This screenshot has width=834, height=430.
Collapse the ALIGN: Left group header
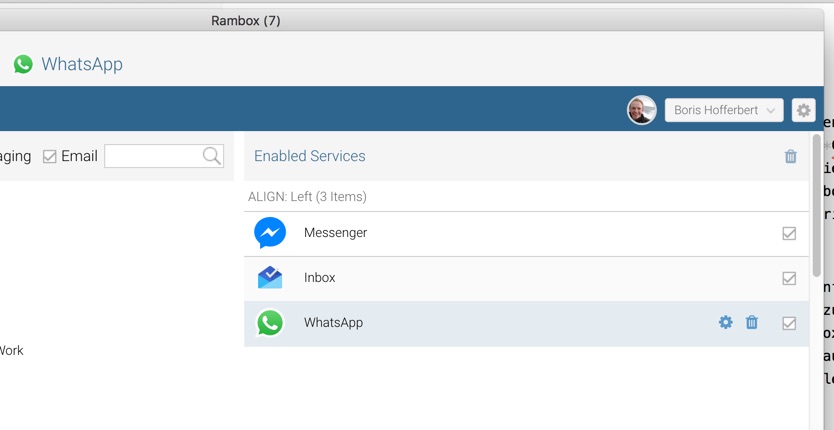click(x=307, y=197)
